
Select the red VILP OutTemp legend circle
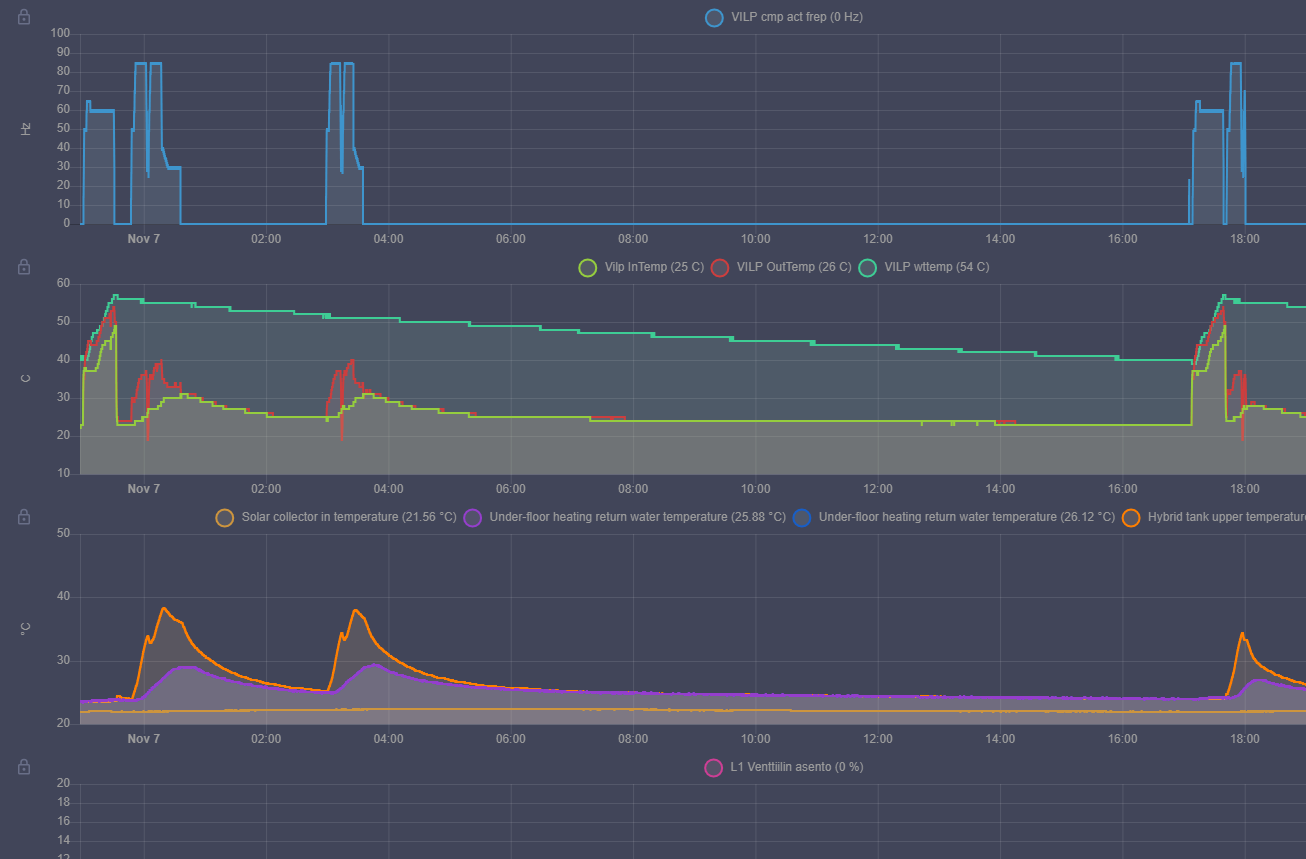719,267
